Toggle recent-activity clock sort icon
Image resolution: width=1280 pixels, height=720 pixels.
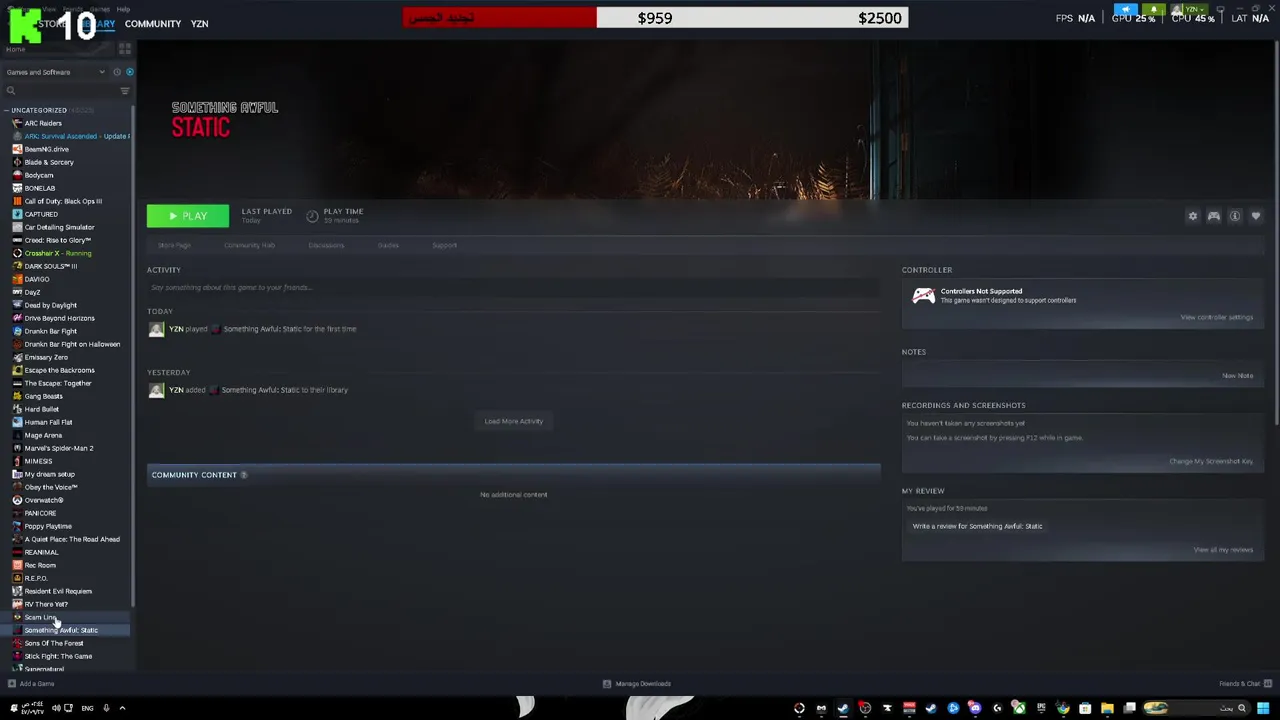(117, 72)
